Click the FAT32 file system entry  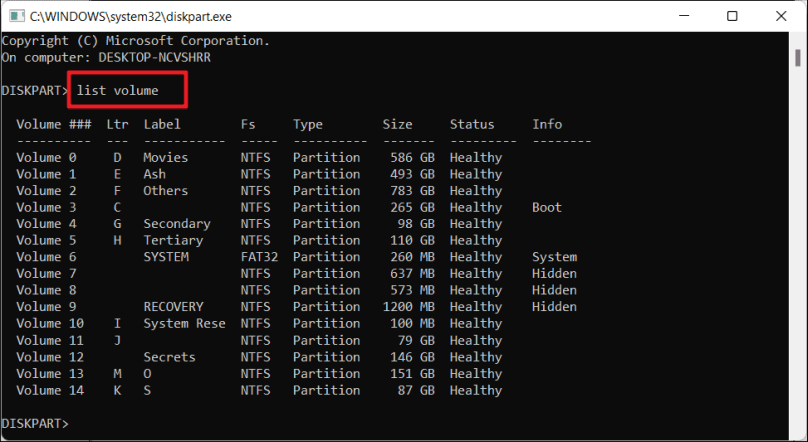pos(260,257)
